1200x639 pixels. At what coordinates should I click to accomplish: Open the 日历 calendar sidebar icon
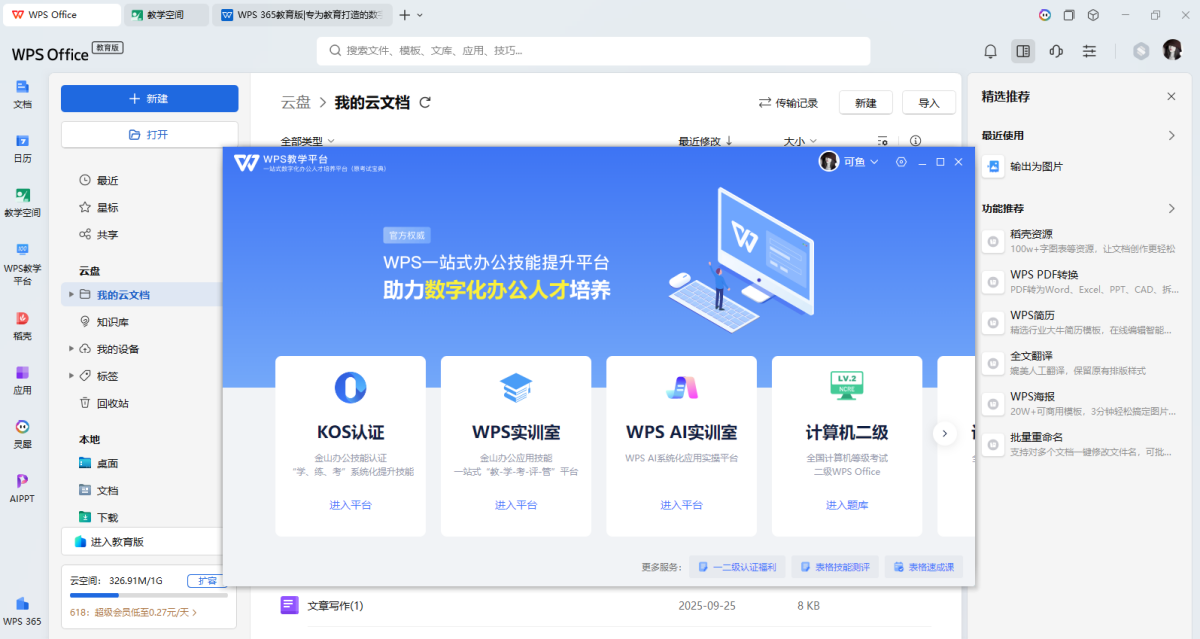22,141
